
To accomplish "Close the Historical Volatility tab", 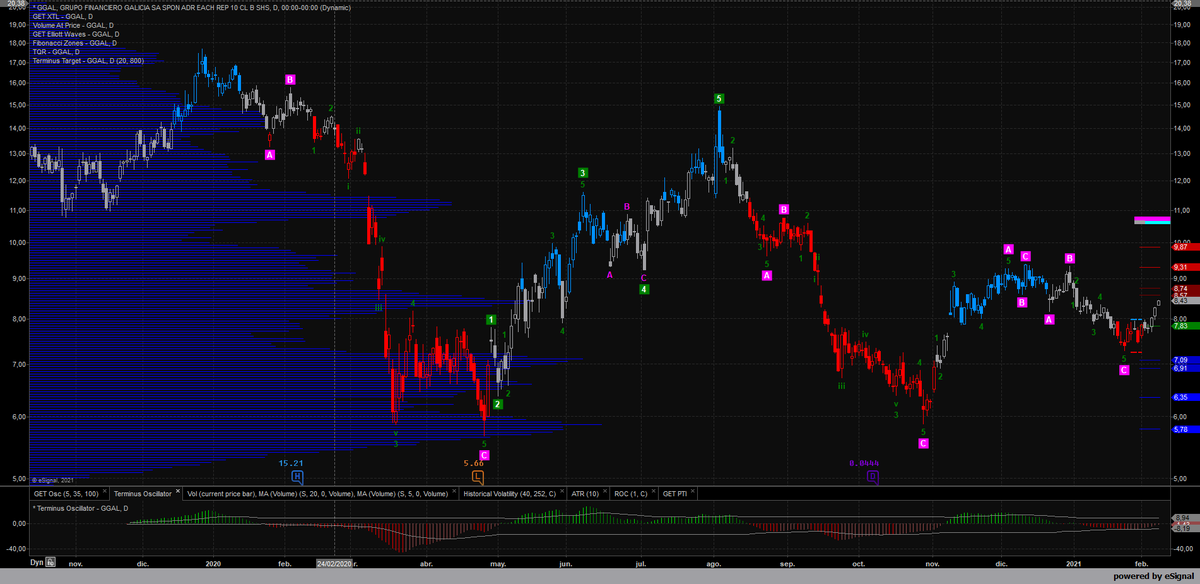I will click(x=561, y=493).
